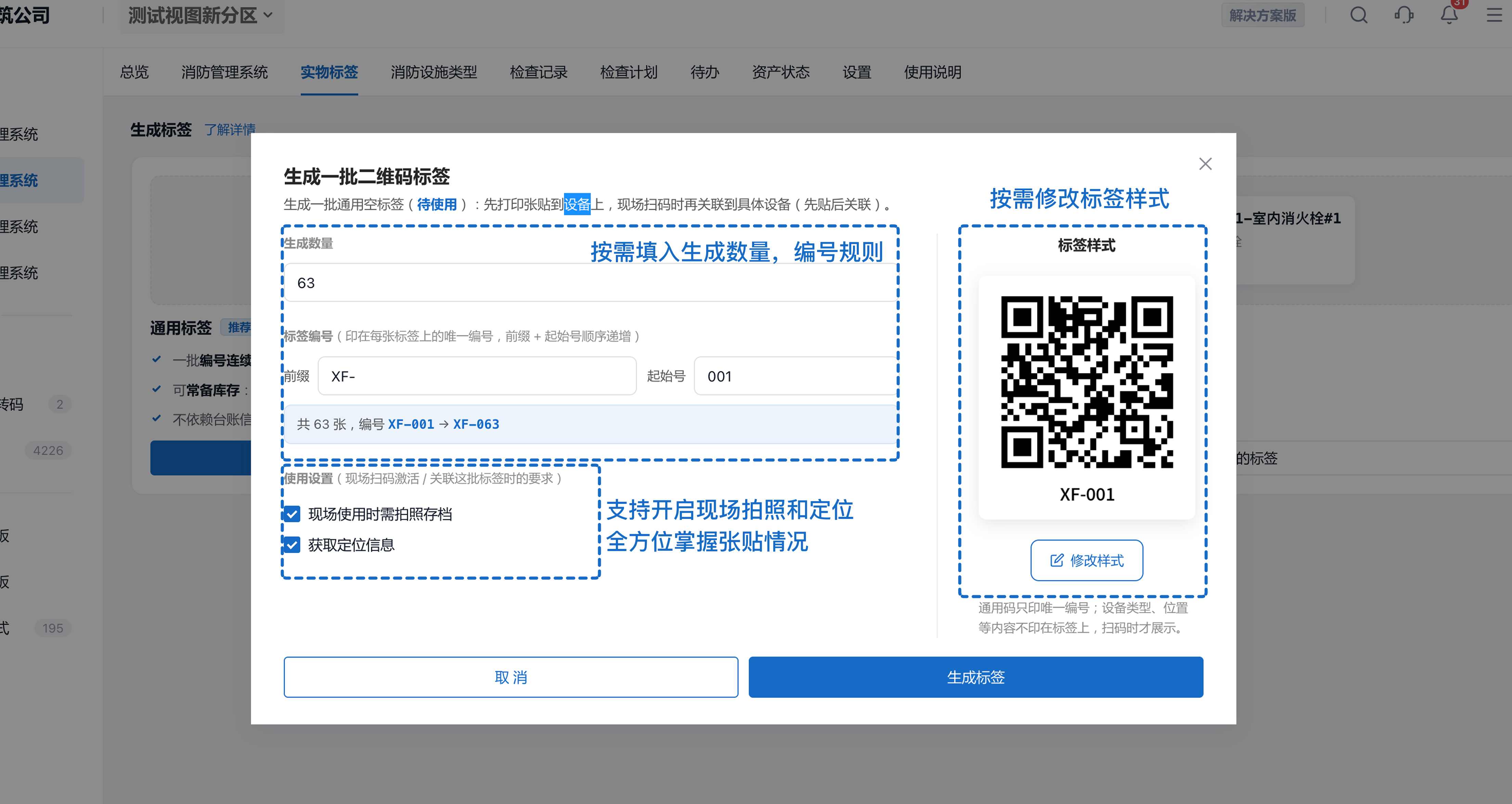Open the 检查计划 tab
This screenshot has height=804, width=1512.
[x=629, y=72]
